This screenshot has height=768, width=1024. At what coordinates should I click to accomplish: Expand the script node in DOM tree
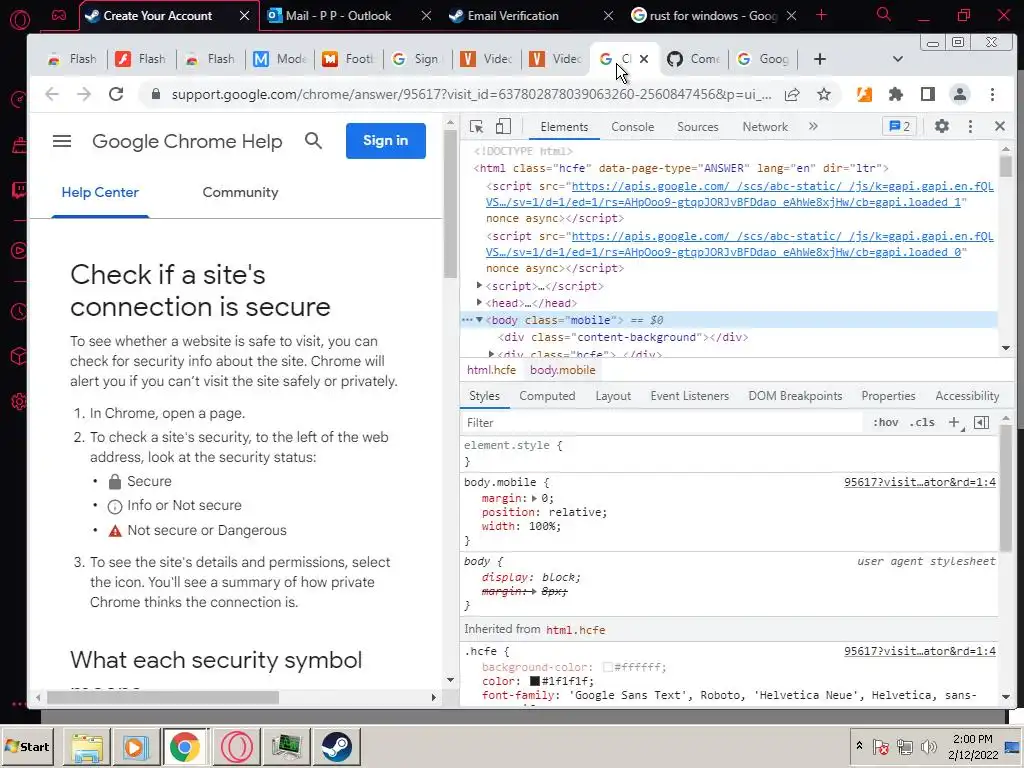pos(479,285)
